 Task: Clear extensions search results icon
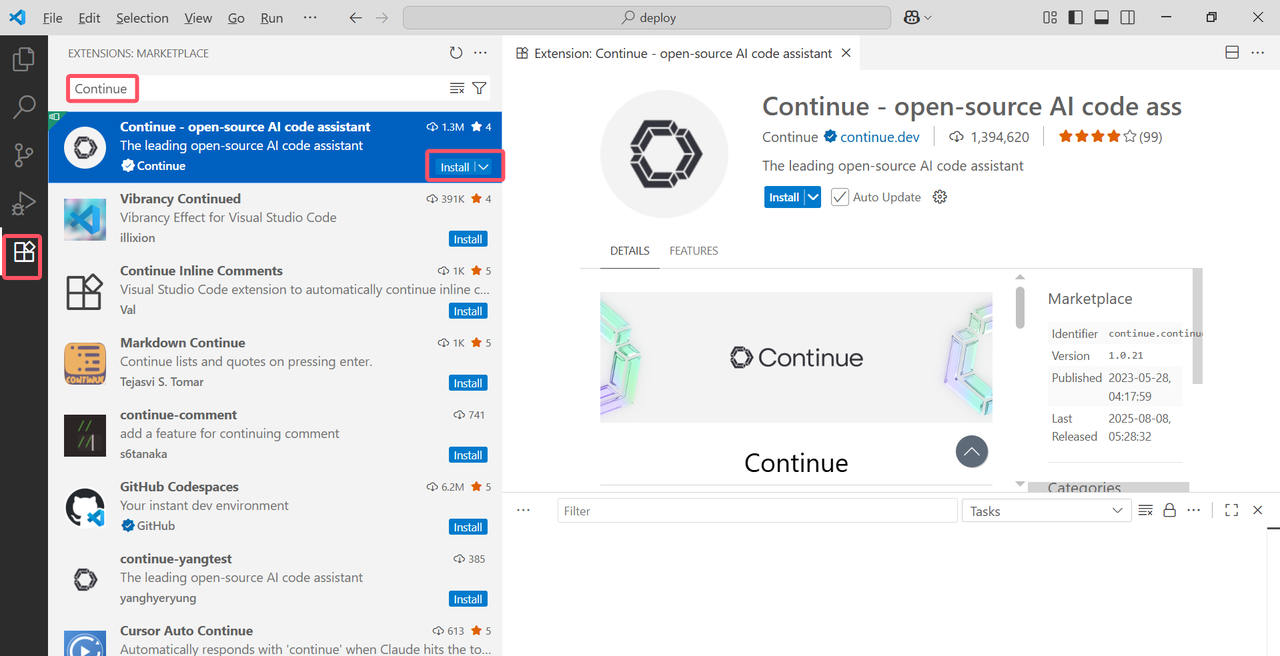coord(457,88)
